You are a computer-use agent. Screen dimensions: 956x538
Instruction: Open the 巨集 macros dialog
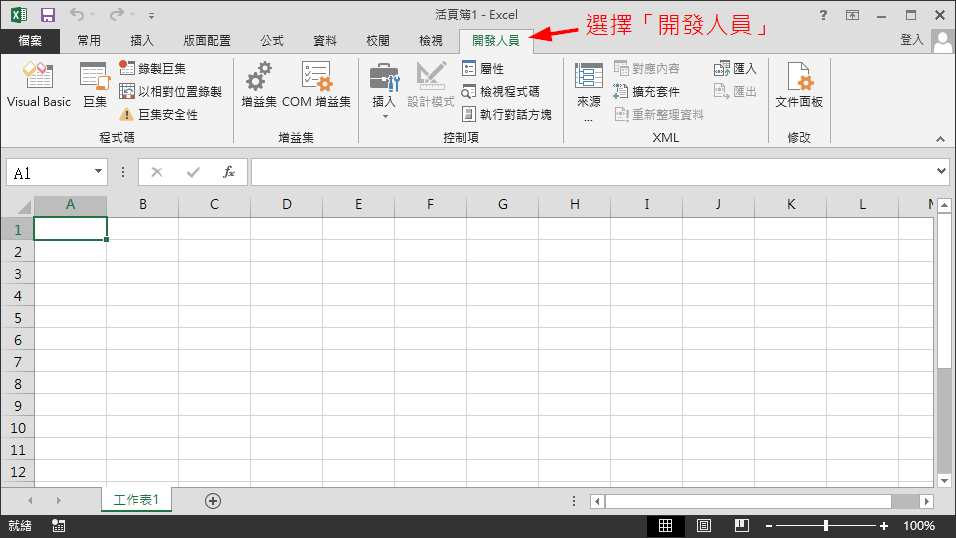pyautogui.click(x=95, y=85)
